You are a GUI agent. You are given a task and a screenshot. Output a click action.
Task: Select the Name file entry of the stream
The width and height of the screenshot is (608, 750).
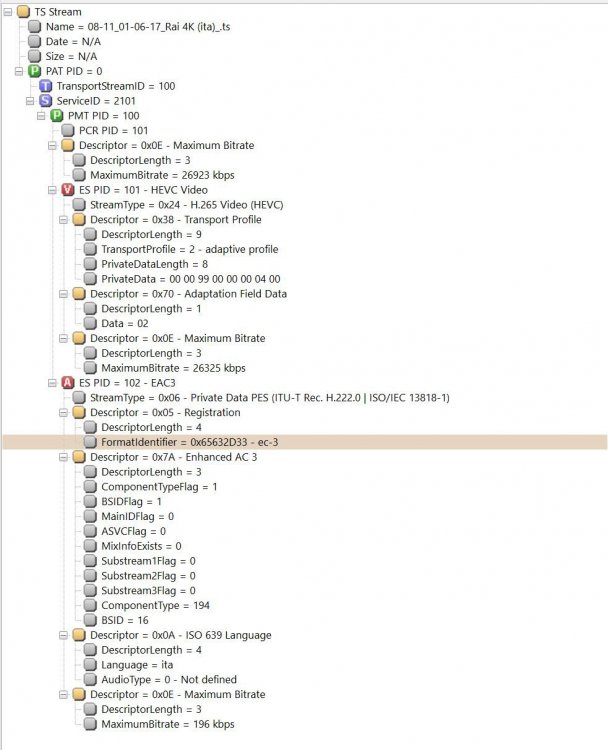coord(138,27)
